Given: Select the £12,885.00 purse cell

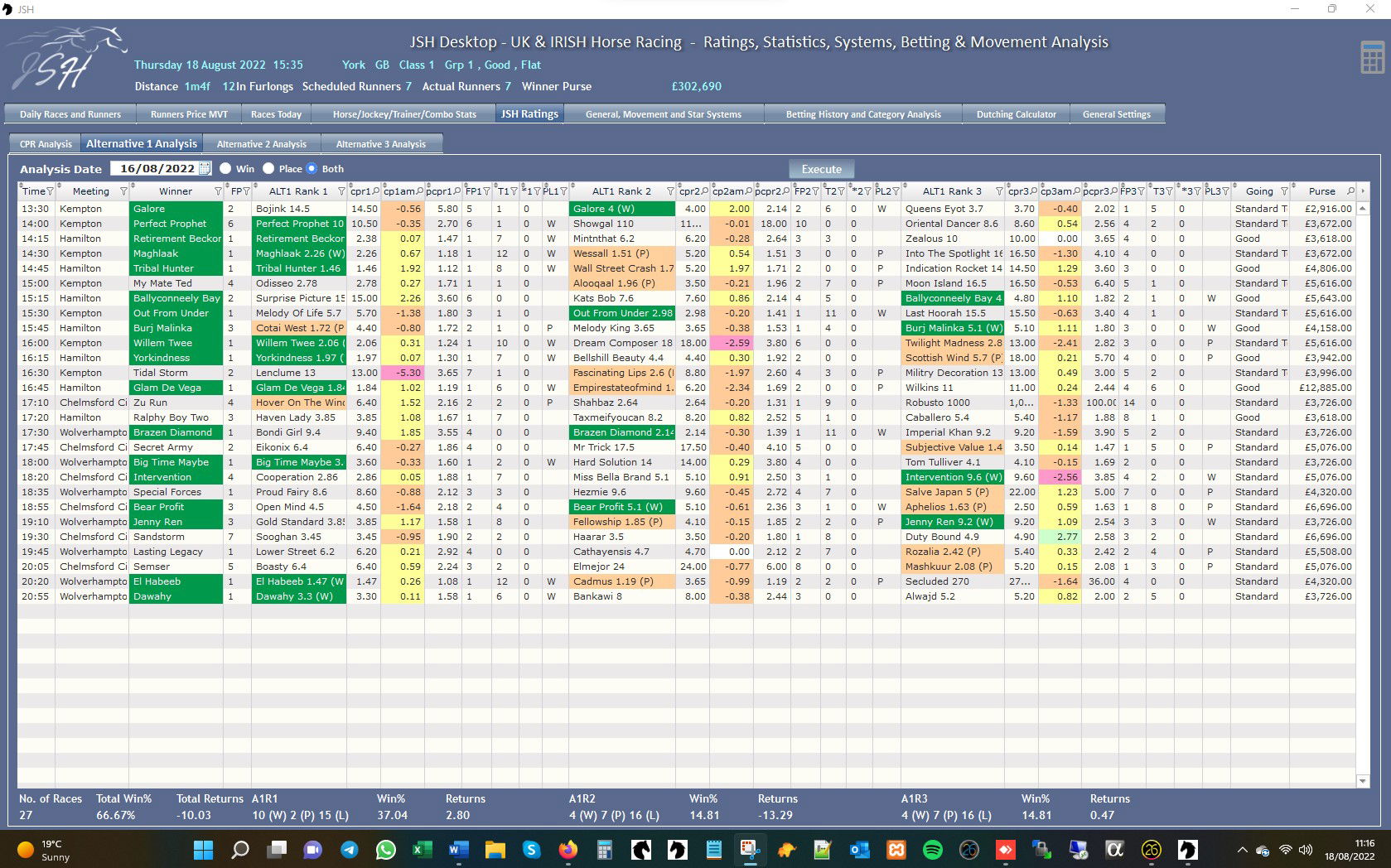Looking at the screenshot, I should click(1323, 388).
